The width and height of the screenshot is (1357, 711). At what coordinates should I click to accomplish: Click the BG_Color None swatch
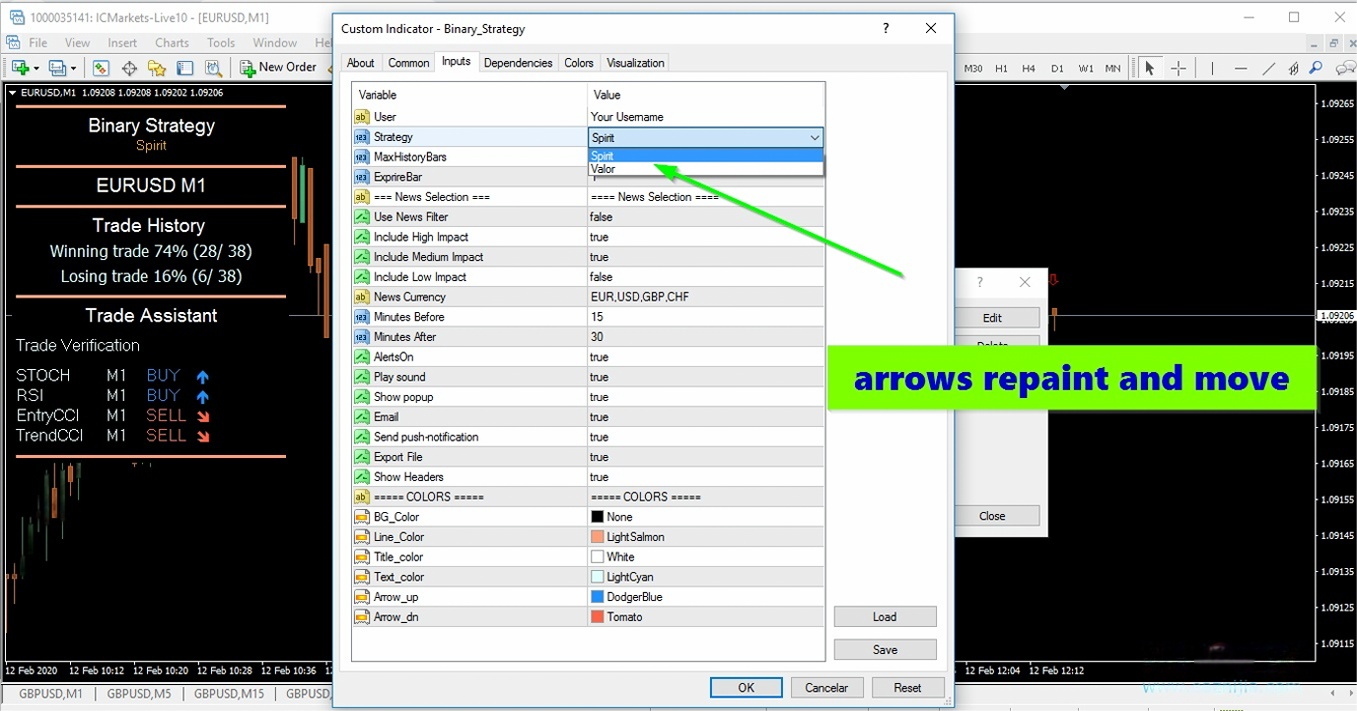coord(597,517)
